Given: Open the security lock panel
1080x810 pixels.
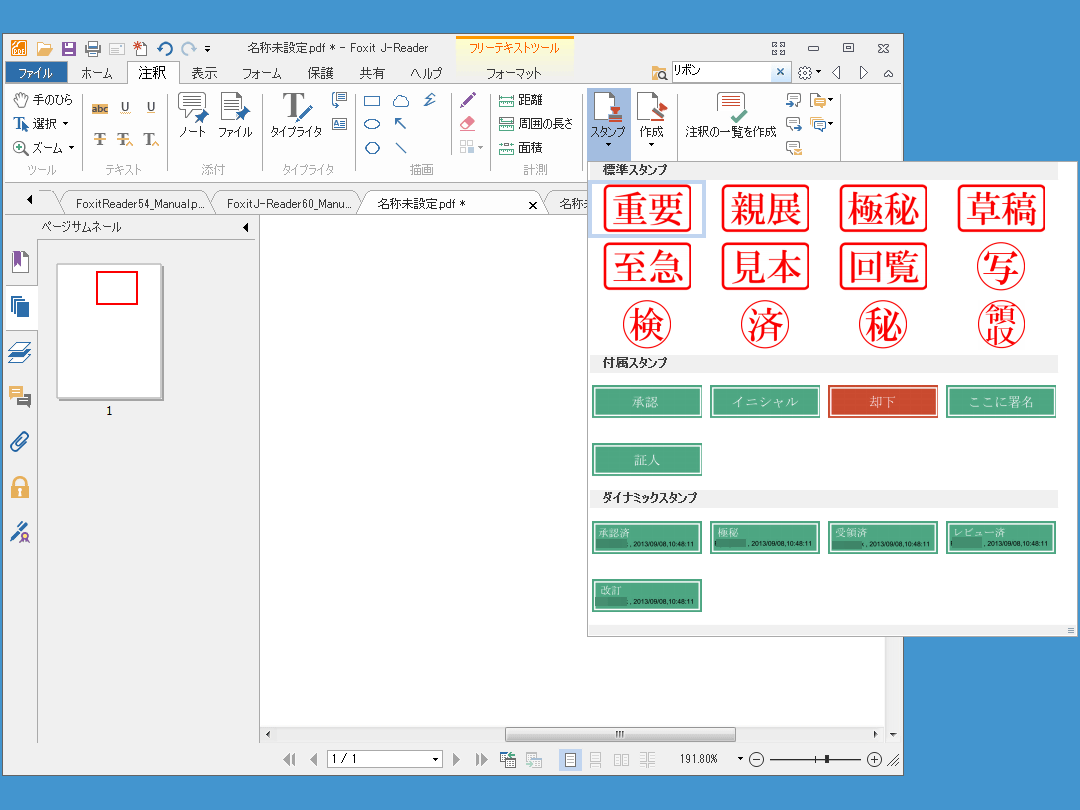Looking at the screenshot, I should pos(21,487).
